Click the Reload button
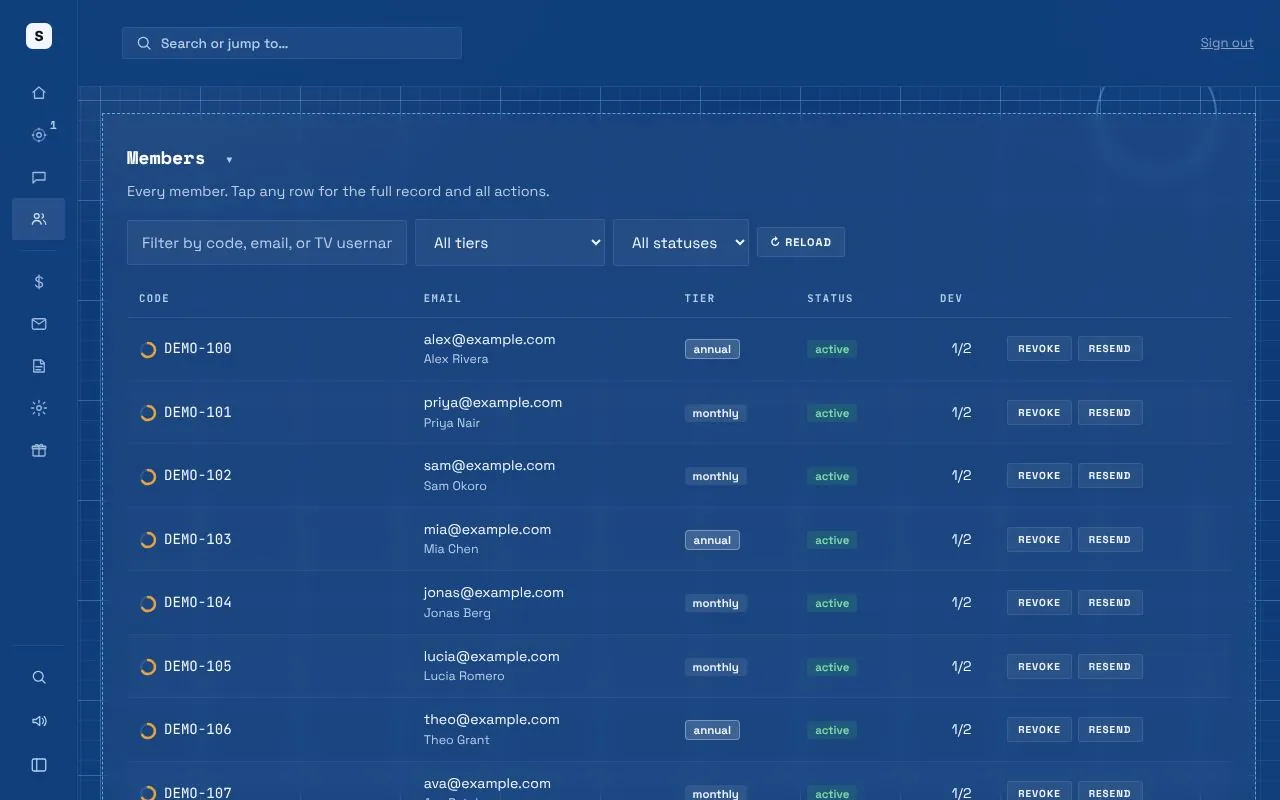The width and height of the screenshot is (1280, 800). [x=801, y=242]
